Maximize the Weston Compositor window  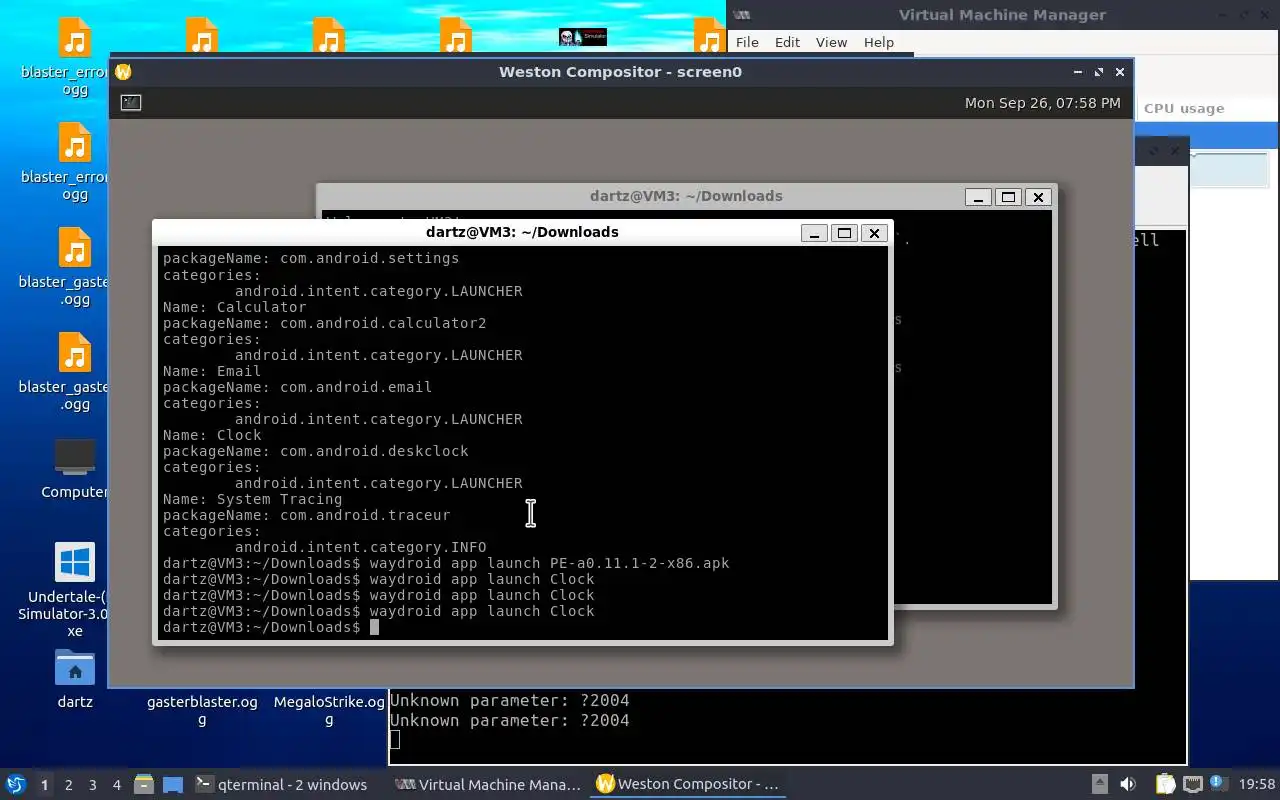pos(1099,72)
